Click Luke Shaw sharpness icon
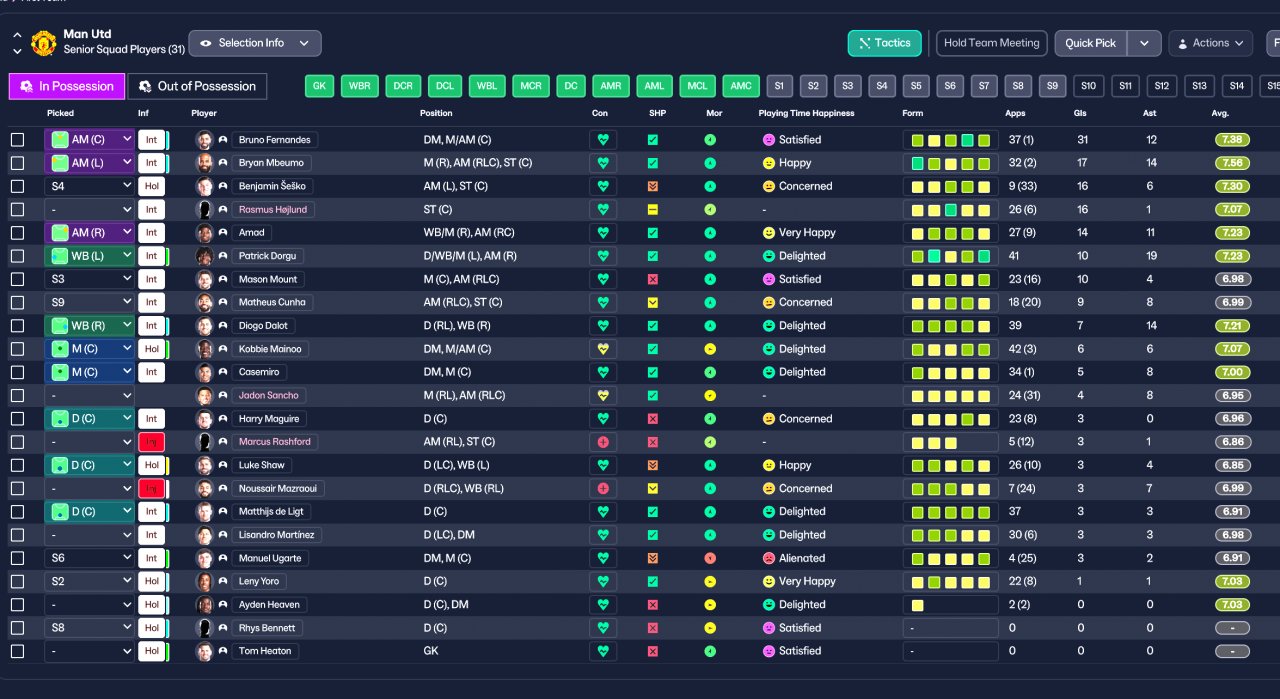The image size is (1280, 699). click(653, 465)
